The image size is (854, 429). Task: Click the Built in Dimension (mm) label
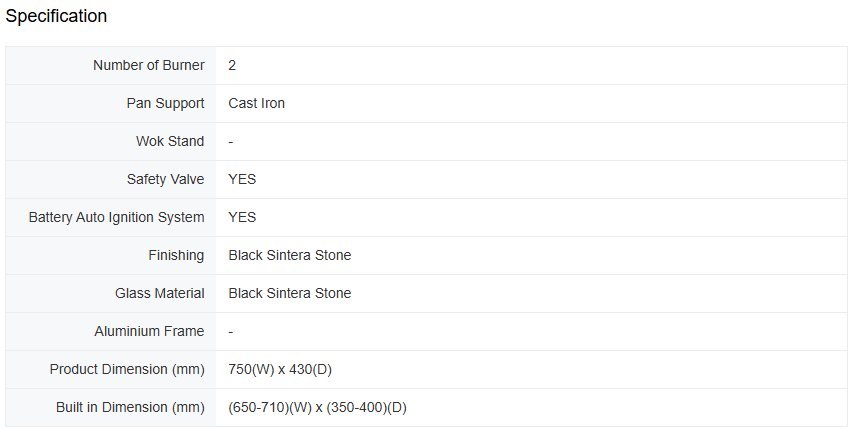tap(130, 407)
